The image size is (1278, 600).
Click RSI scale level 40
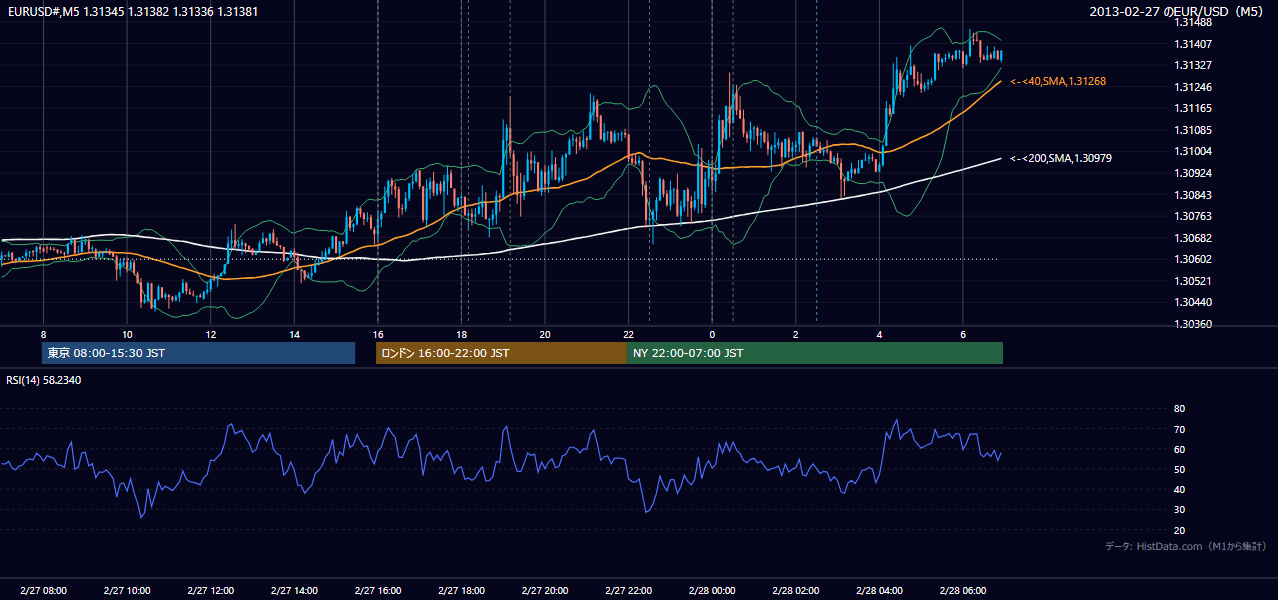tap(1179, 490)
